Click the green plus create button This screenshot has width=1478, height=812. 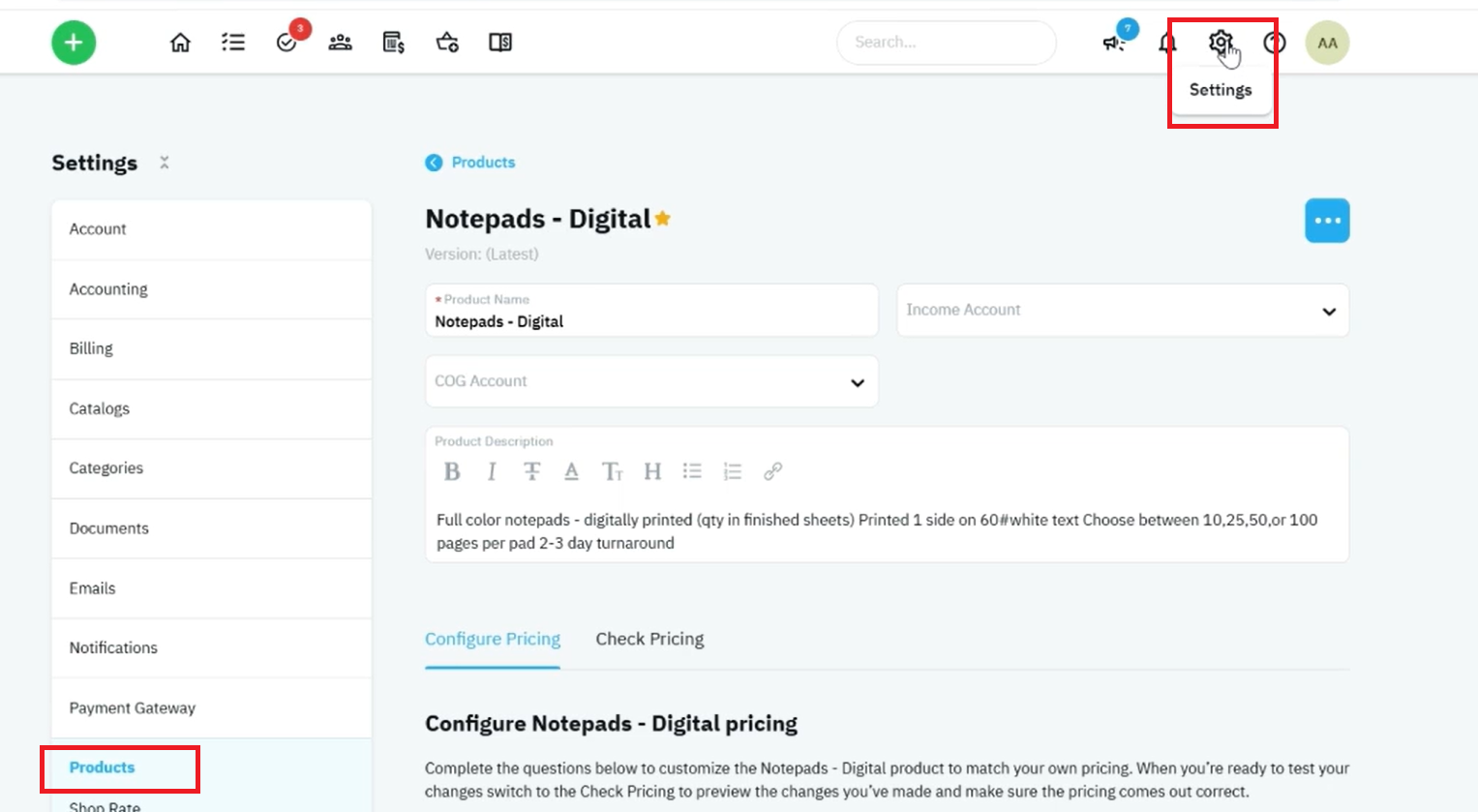[x=74, y=43]
